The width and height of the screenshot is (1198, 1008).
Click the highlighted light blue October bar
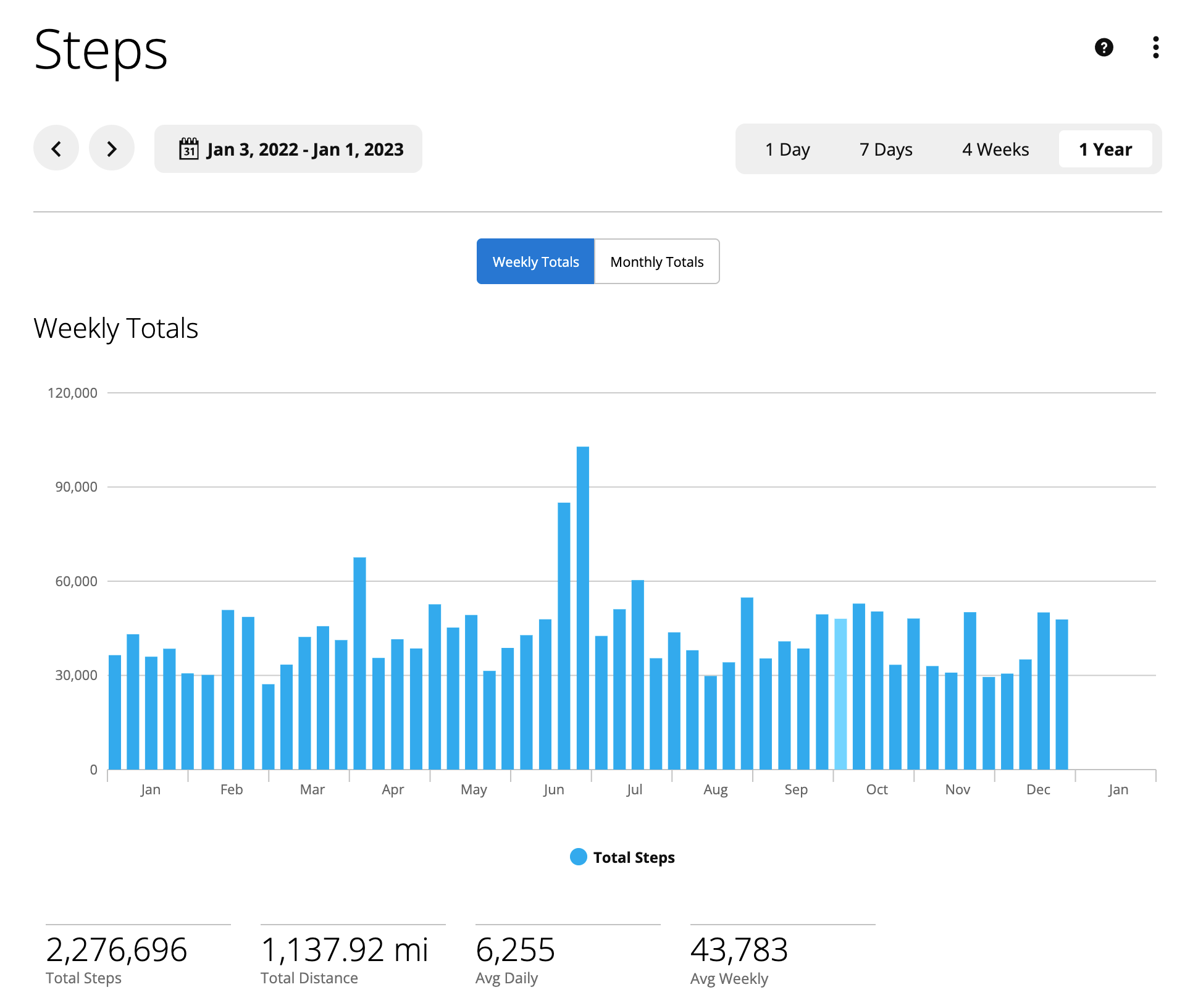point(840,694)
